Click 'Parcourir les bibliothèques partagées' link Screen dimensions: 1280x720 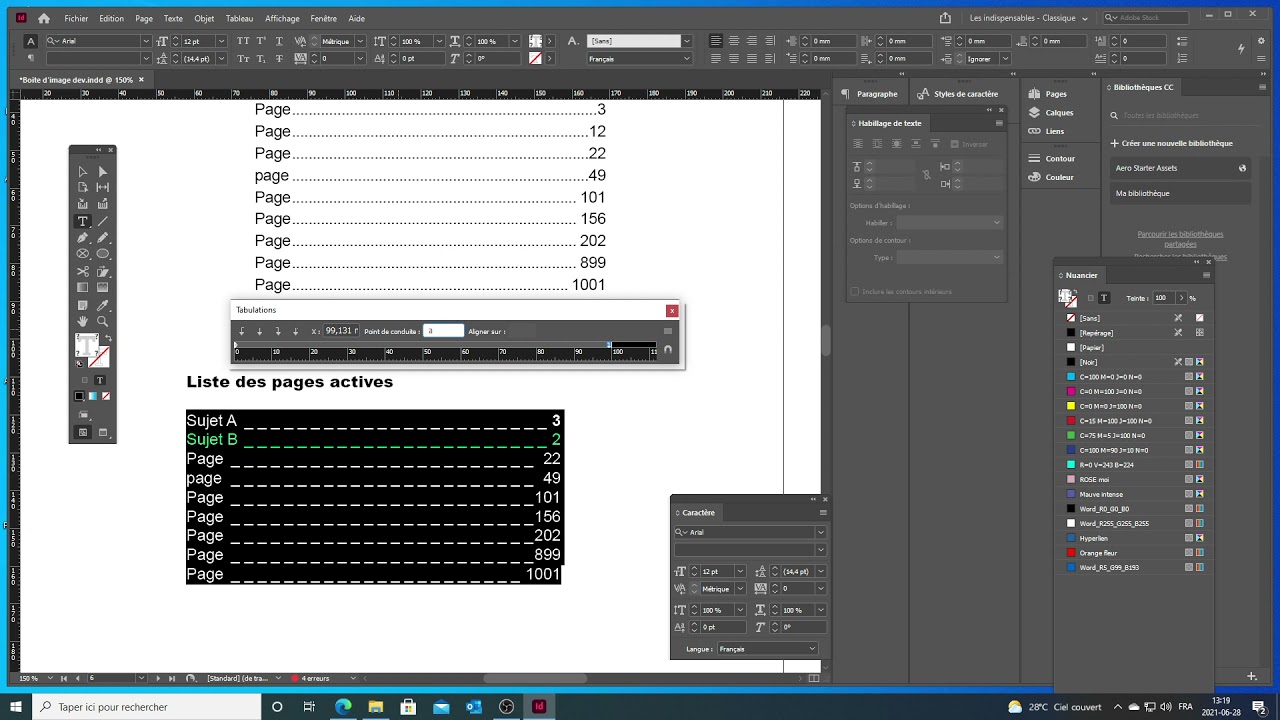pyautogui.click(x=1180, y=239)
